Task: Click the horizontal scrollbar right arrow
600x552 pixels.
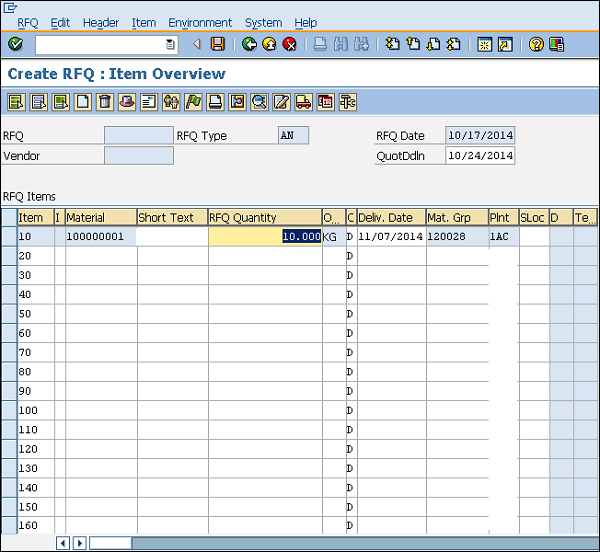Action: [80, 543]
